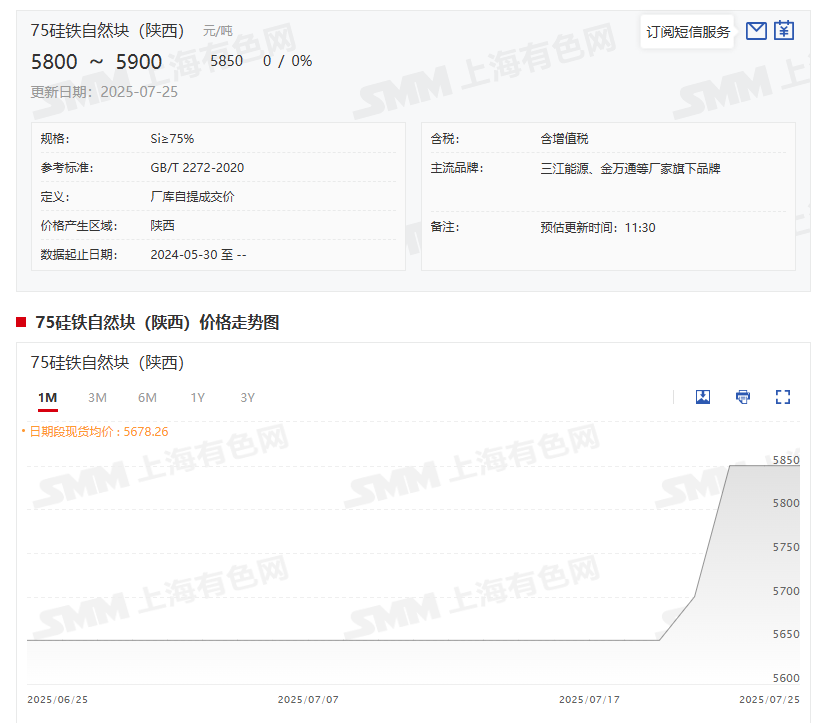The image size is (817, 723).
Task: Click the 5800 ~ 5900 price range text
Action: click(x=96, y=62)
